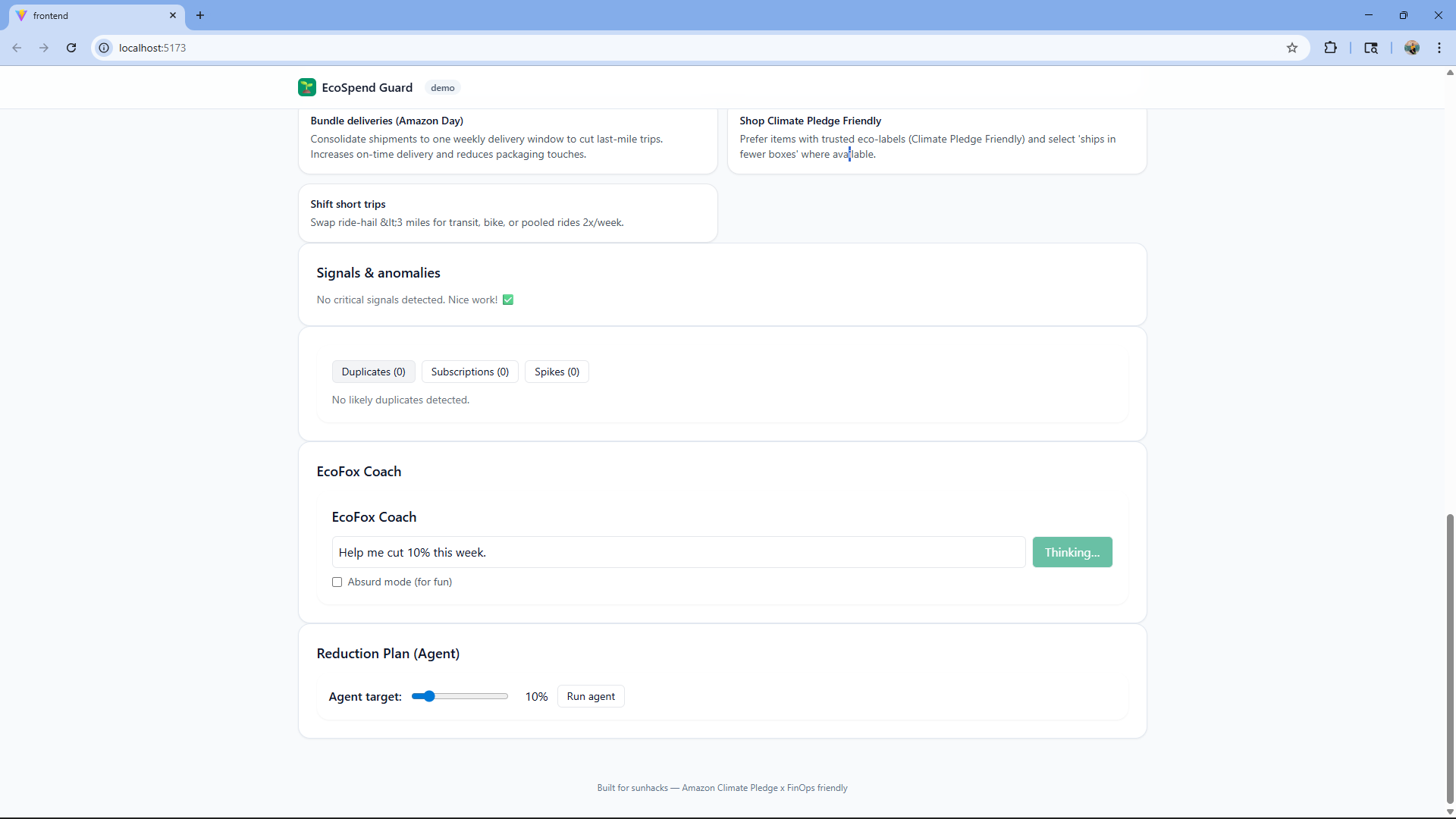Click the browser back arrow
This screenshot has width=1456, height=819.
click(x=17, y=48)
